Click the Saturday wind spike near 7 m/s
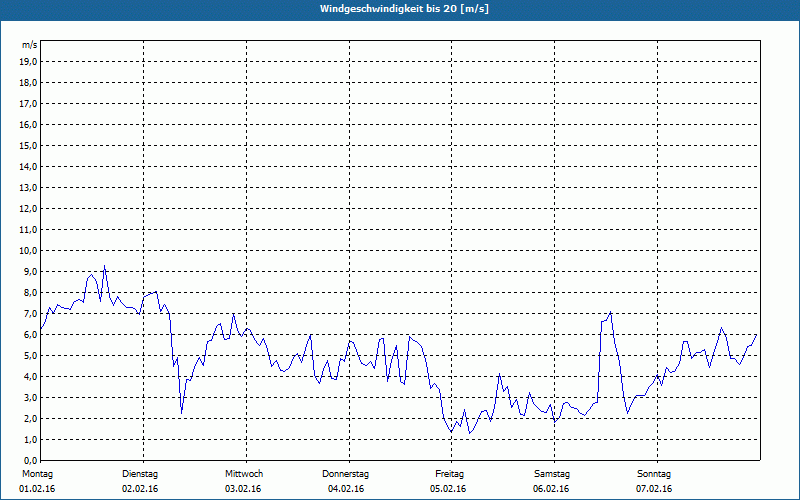This screenshot has width=800, height=500. 610,312
